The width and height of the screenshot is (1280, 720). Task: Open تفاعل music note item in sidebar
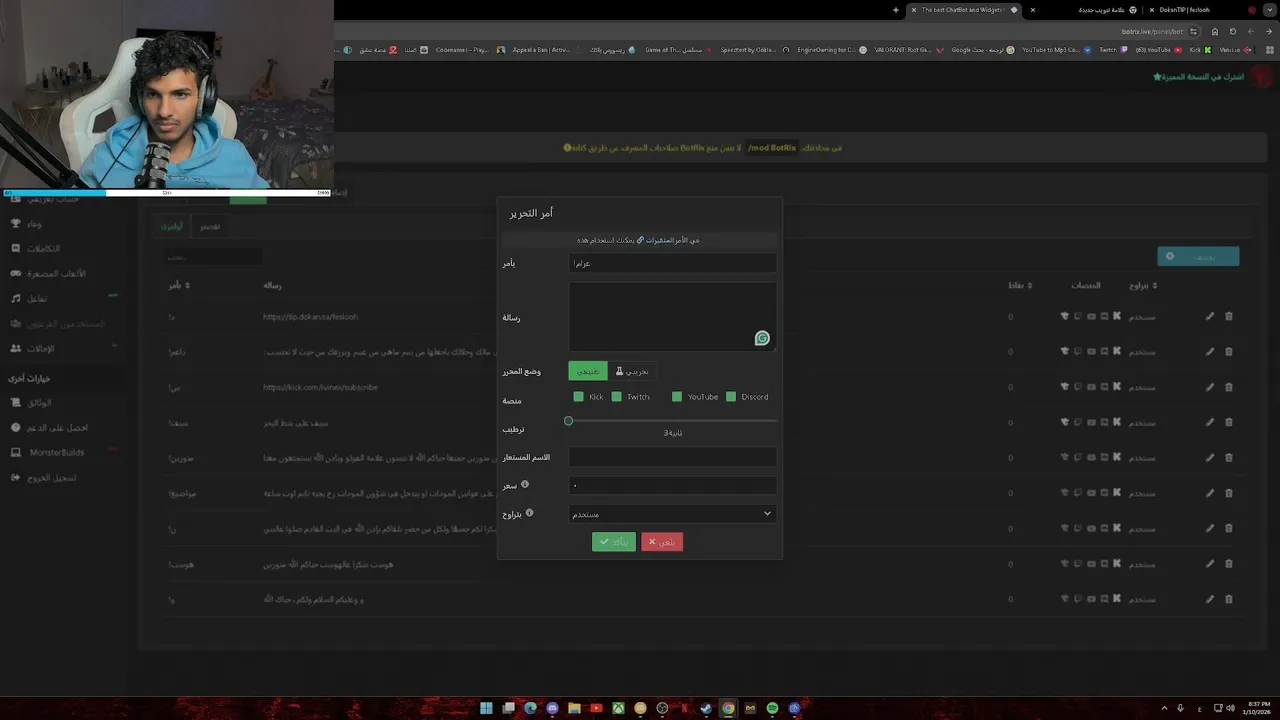coord(29,298)
